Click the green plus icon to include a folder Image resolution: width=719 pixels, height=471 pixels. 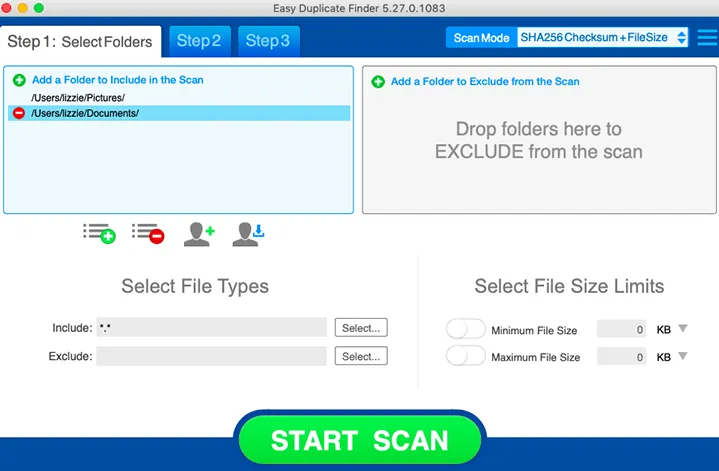[x=19, y=80]
